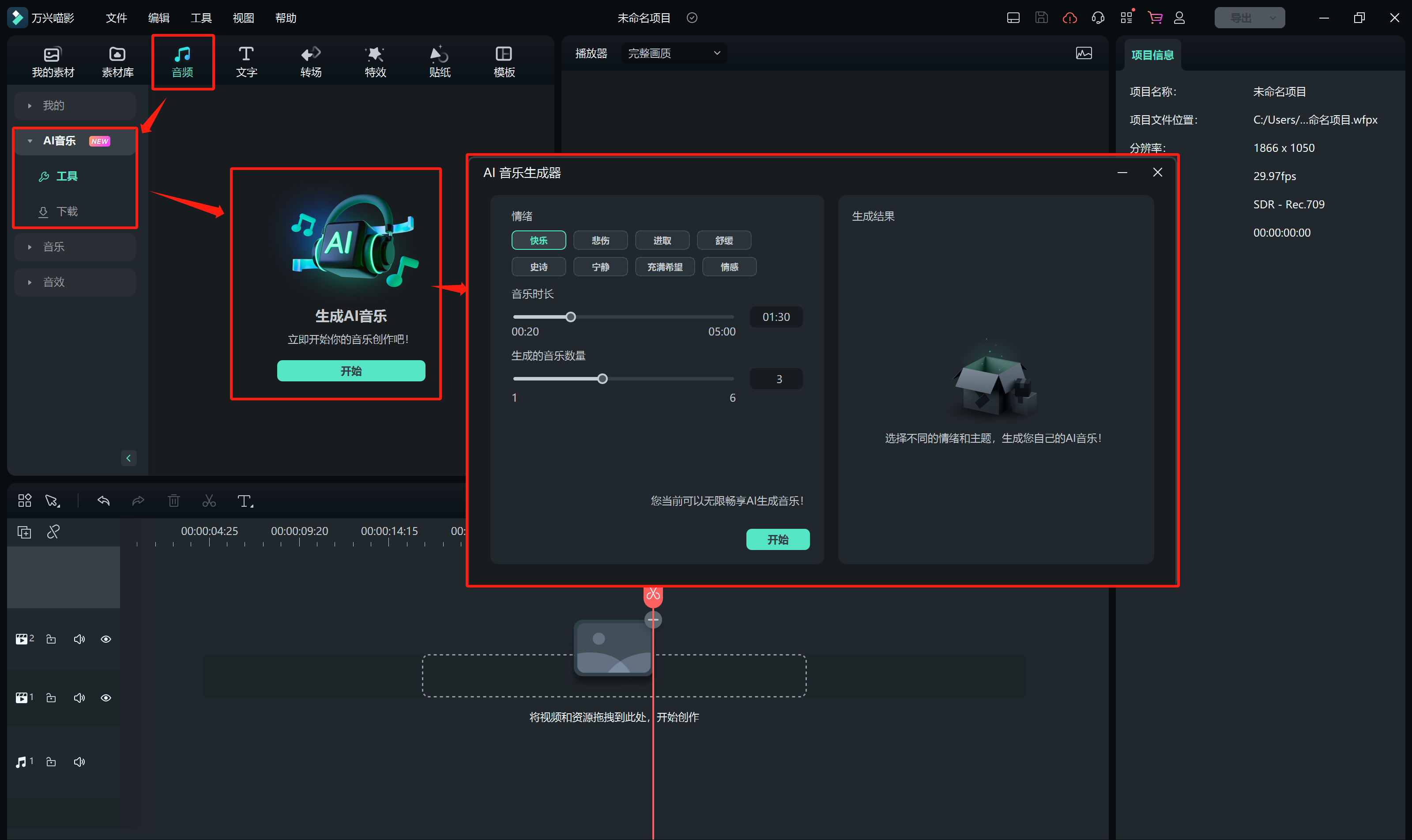Open the 编辑 menu
Image resolution: width=1412 pixels, height=840 pixels.
click(x=158, y=18)
